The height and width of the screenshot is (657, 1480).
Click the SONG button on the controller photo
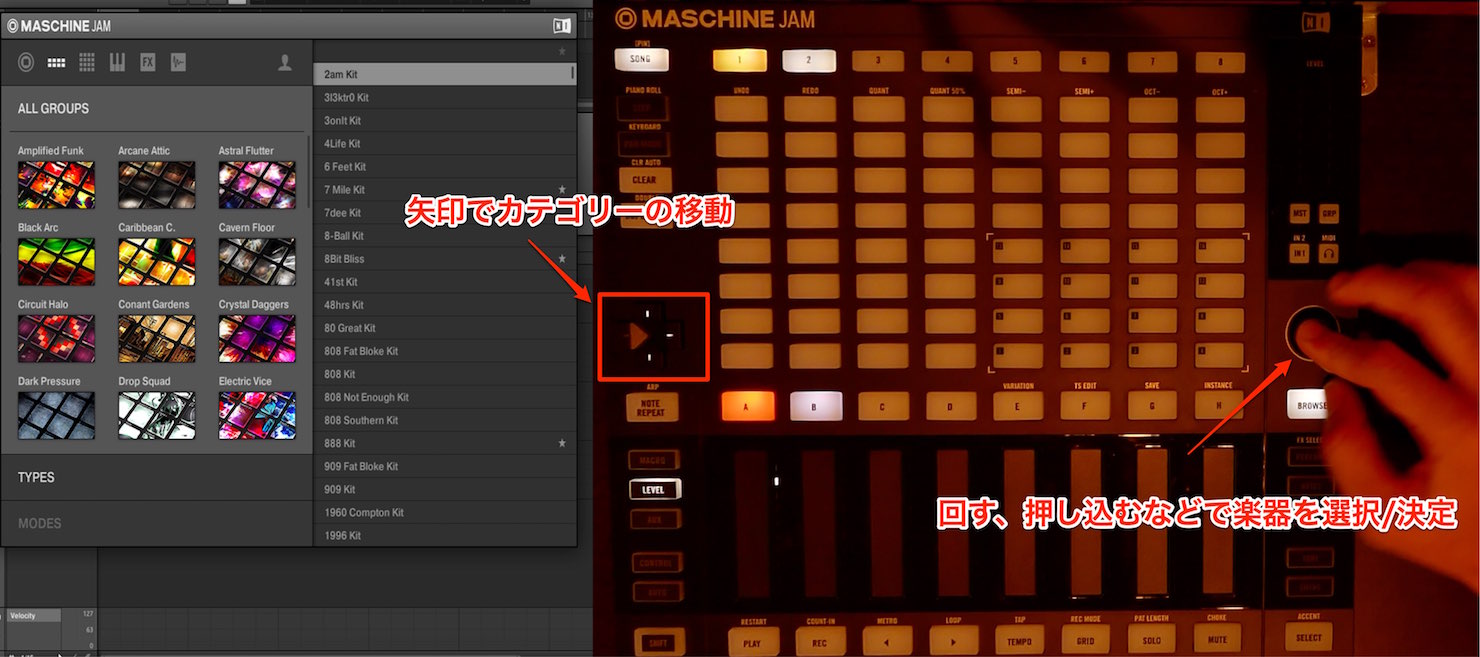pos(641,59)
